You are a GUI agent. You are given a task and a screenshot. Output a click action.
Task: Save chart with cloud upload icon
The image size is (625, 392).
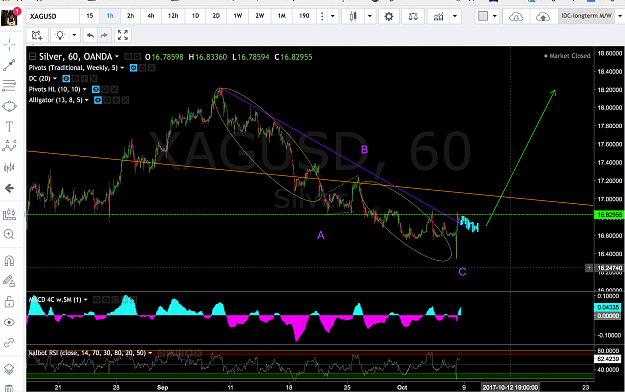[543, 16]
